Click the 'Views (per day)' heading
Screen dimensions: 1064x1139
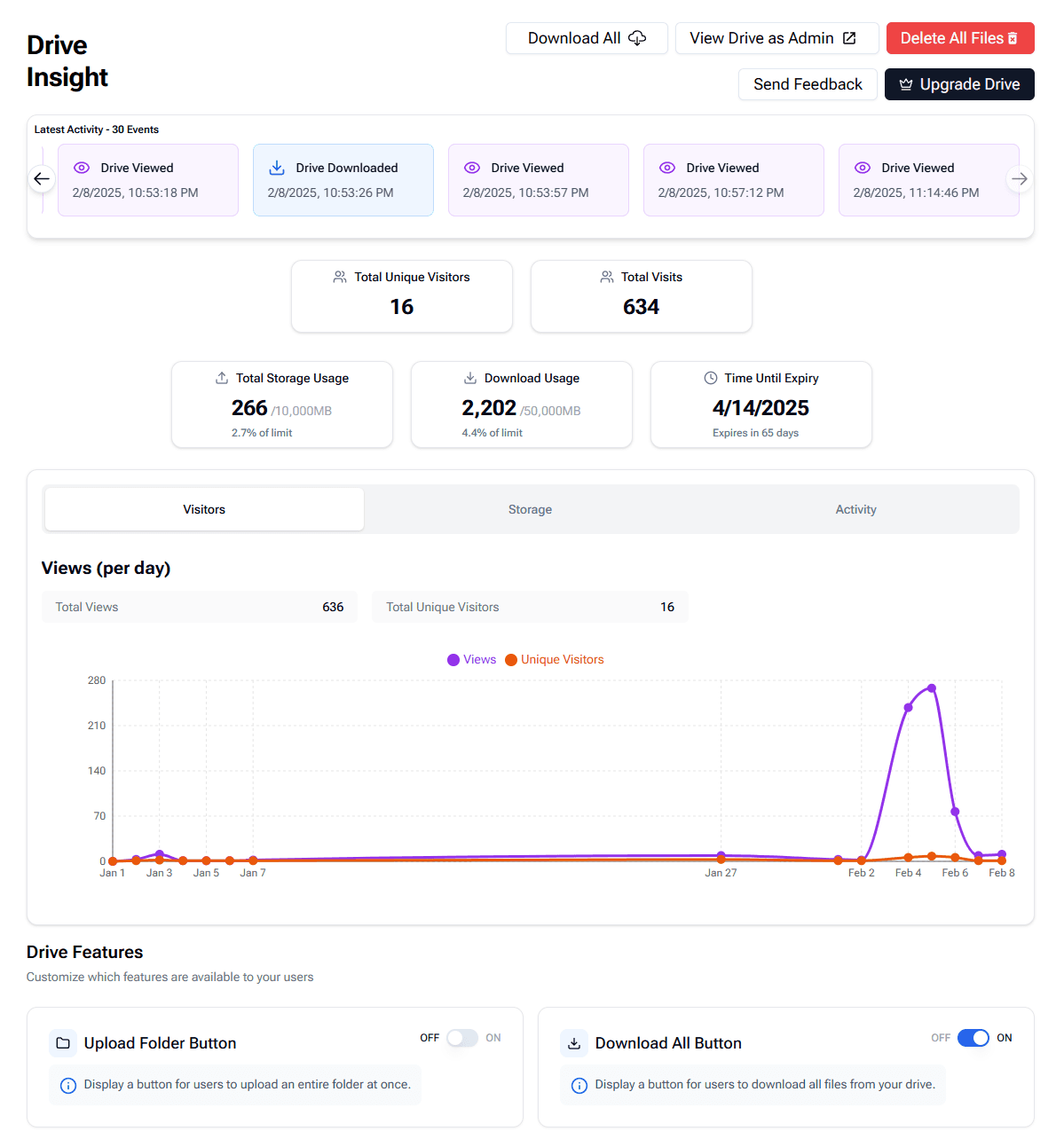tap(106, 568)
